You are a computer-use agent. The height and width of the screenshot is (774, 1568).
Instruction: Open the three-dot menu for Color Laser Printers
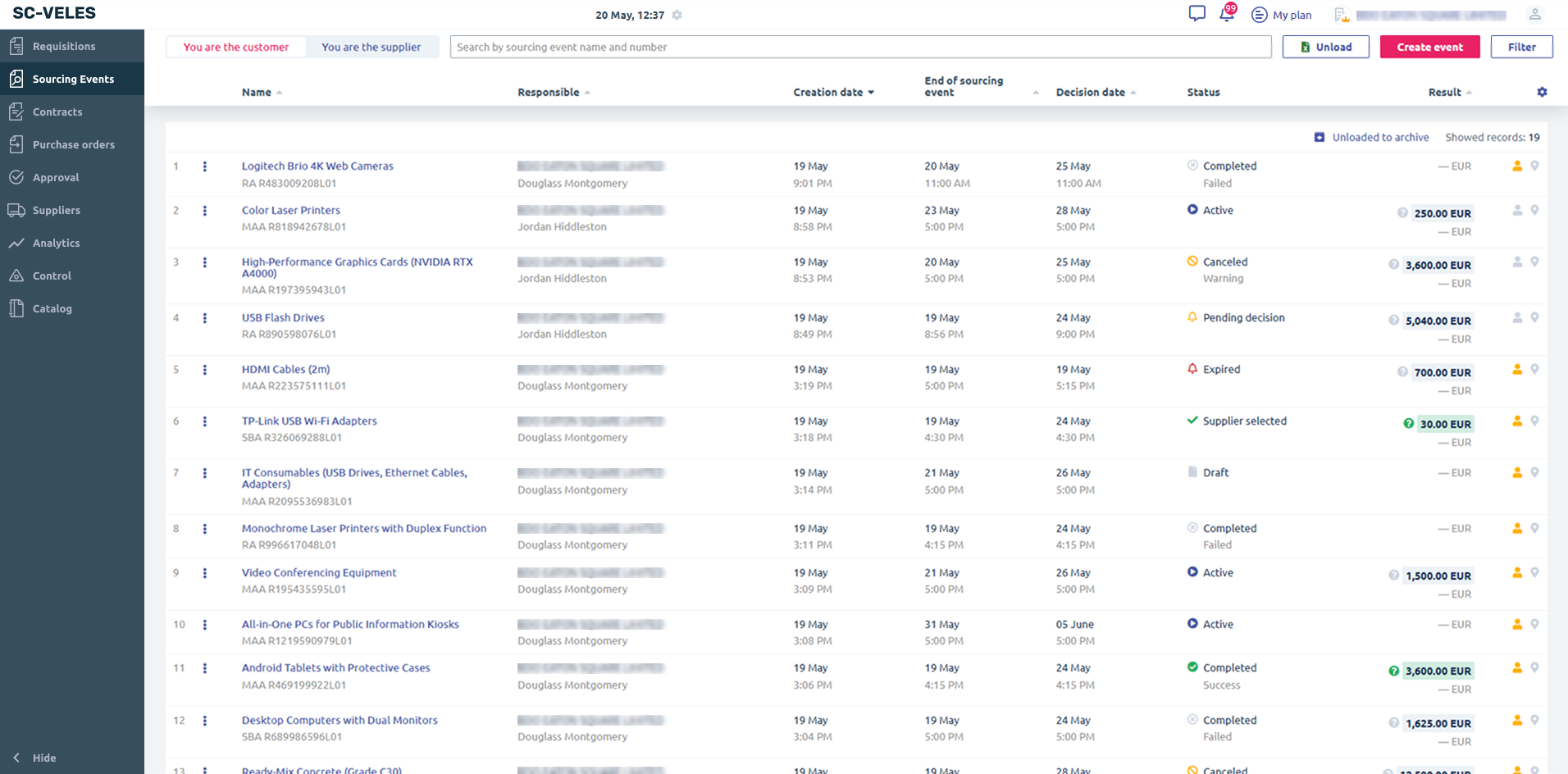tap(205, 211)
